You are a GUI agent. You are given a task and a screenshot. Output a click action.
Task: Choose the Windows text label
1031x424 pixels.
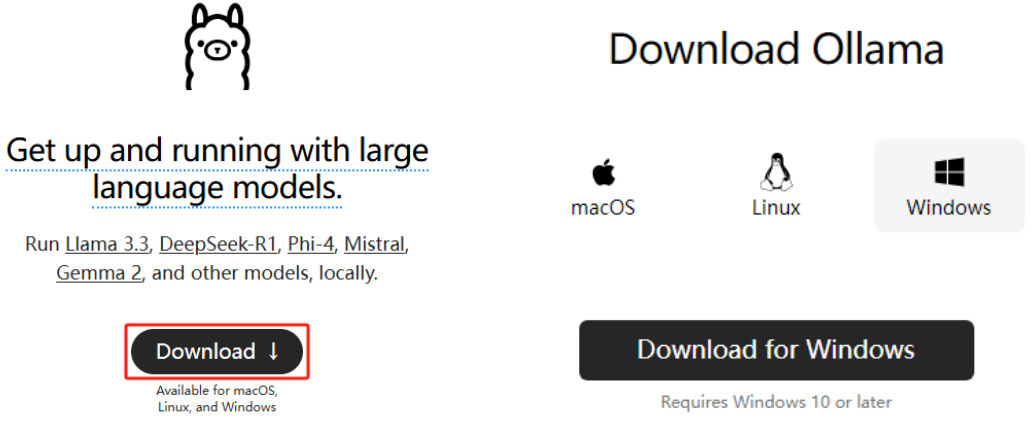[x=949, y=208]
